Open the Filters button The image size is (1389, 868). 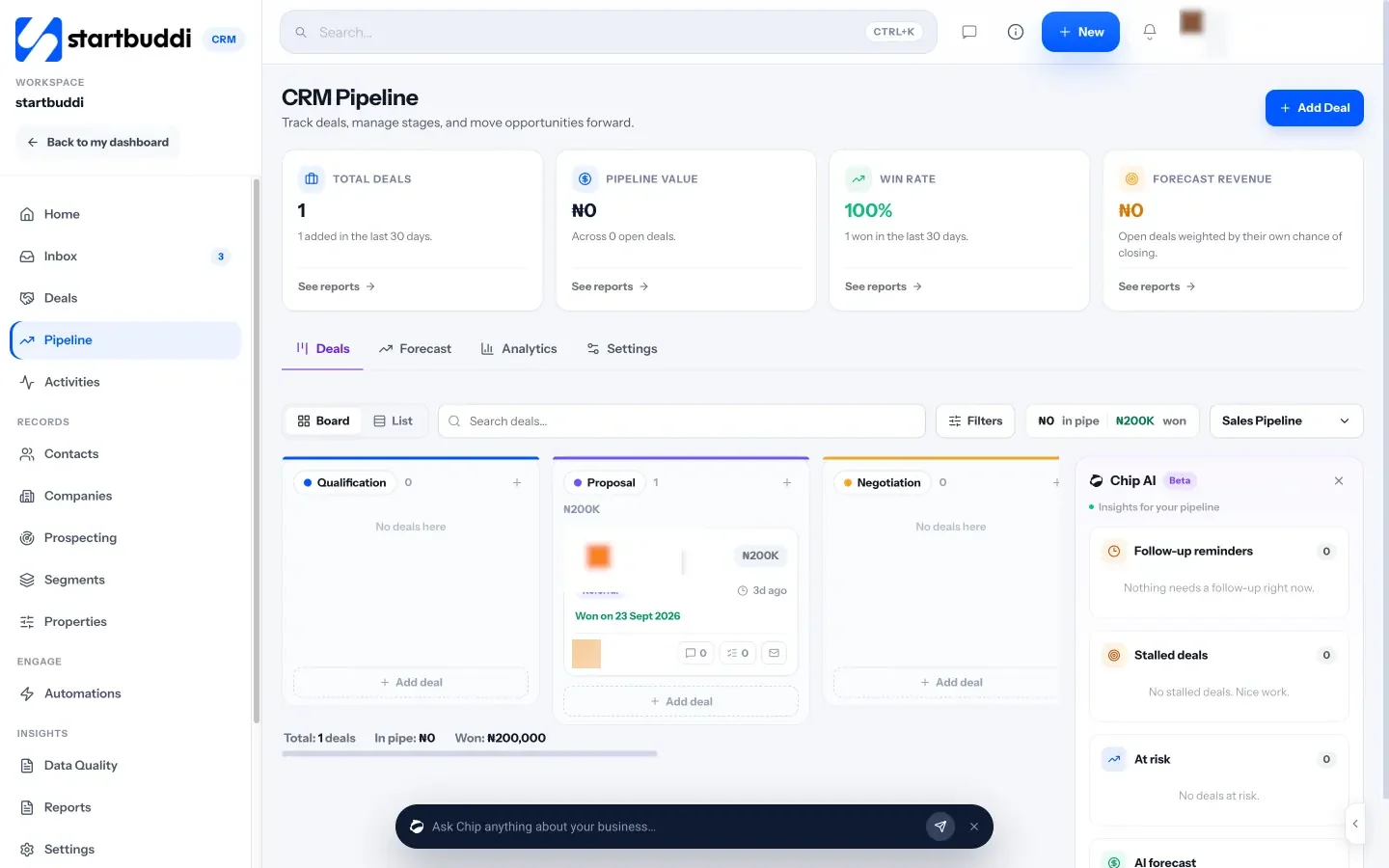point(975,421)
